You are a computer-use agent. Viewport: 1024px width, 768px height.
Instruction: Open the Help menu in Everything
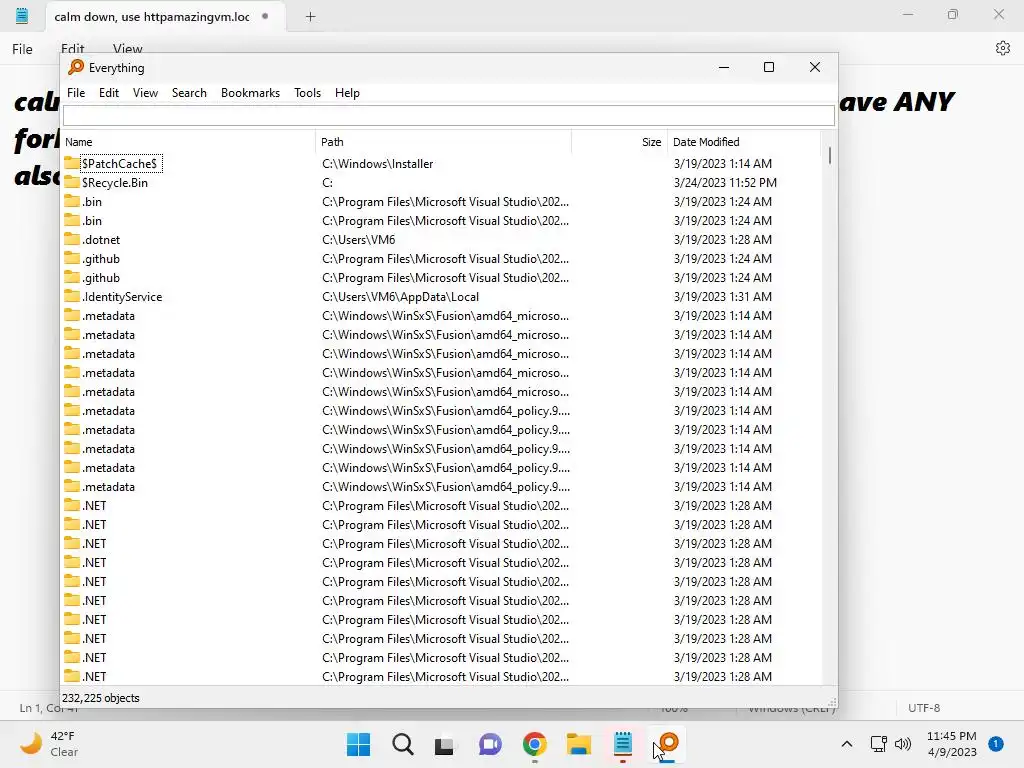point(347,93)
